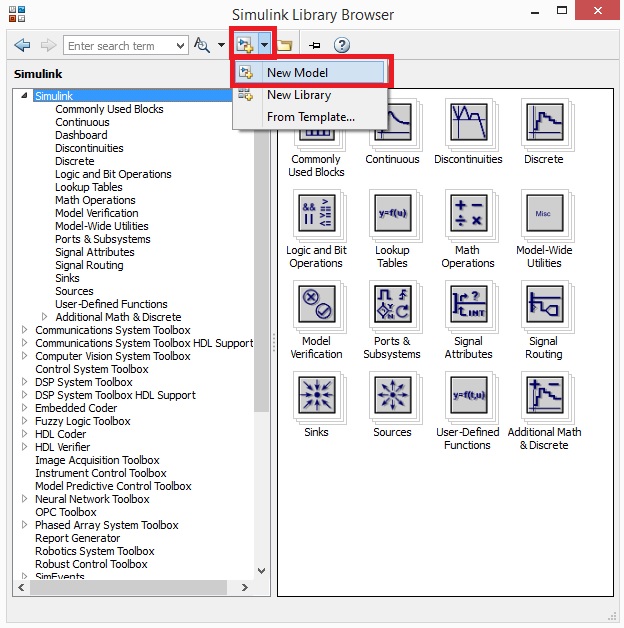Screen dimensions: 624x628
Task: Select Report Generator tree item
Action: [x=78, y=538]
